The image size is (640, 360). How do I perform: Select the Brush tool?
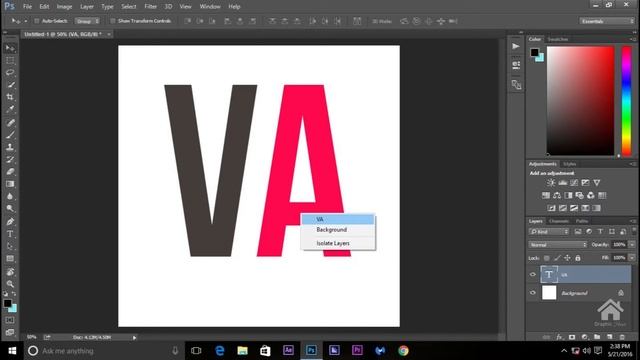[10, 135]
